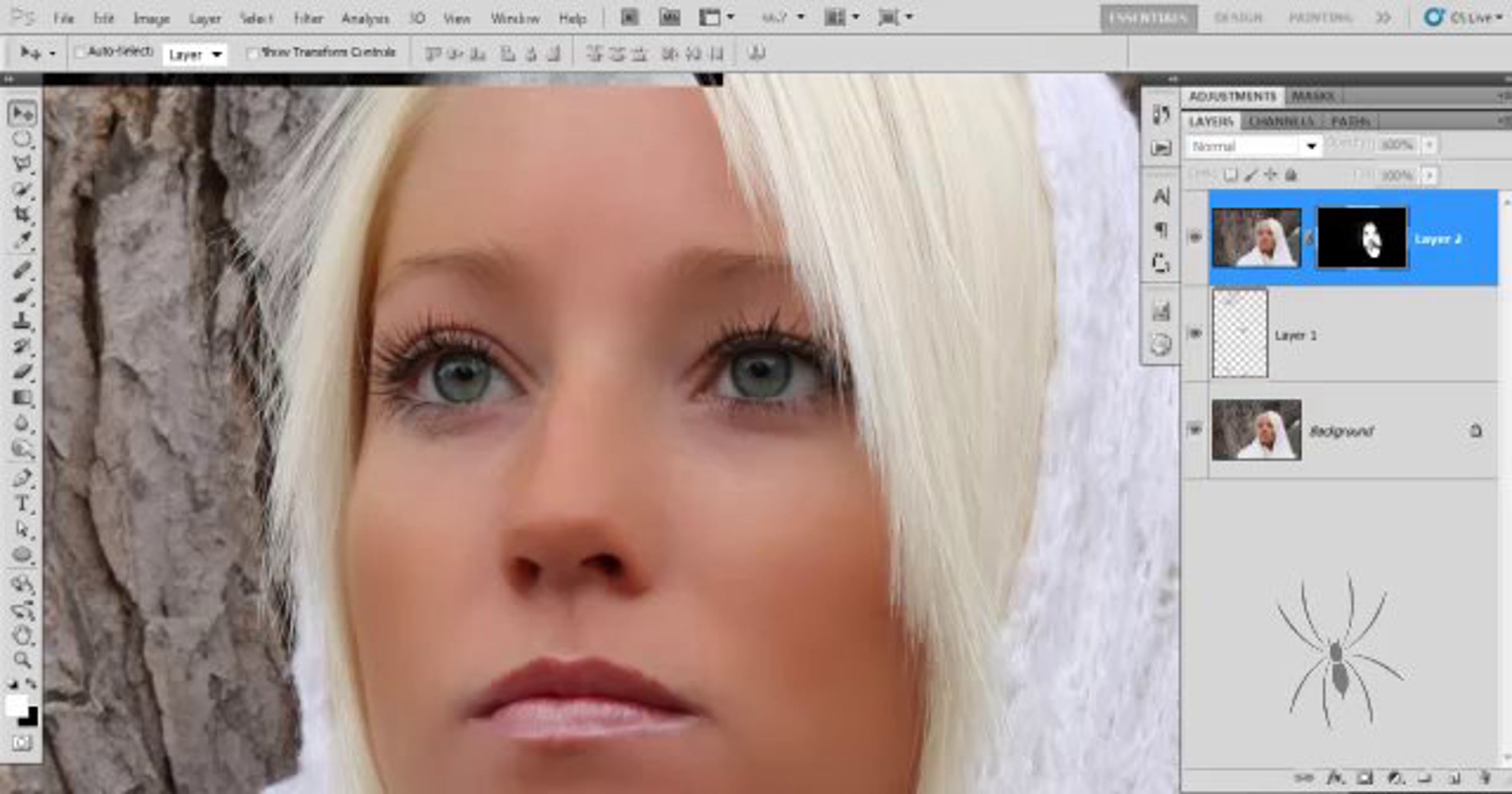Screen dimensions: 1512x794
Task: Select the Eyedropper tool
Action: (22, 239)
